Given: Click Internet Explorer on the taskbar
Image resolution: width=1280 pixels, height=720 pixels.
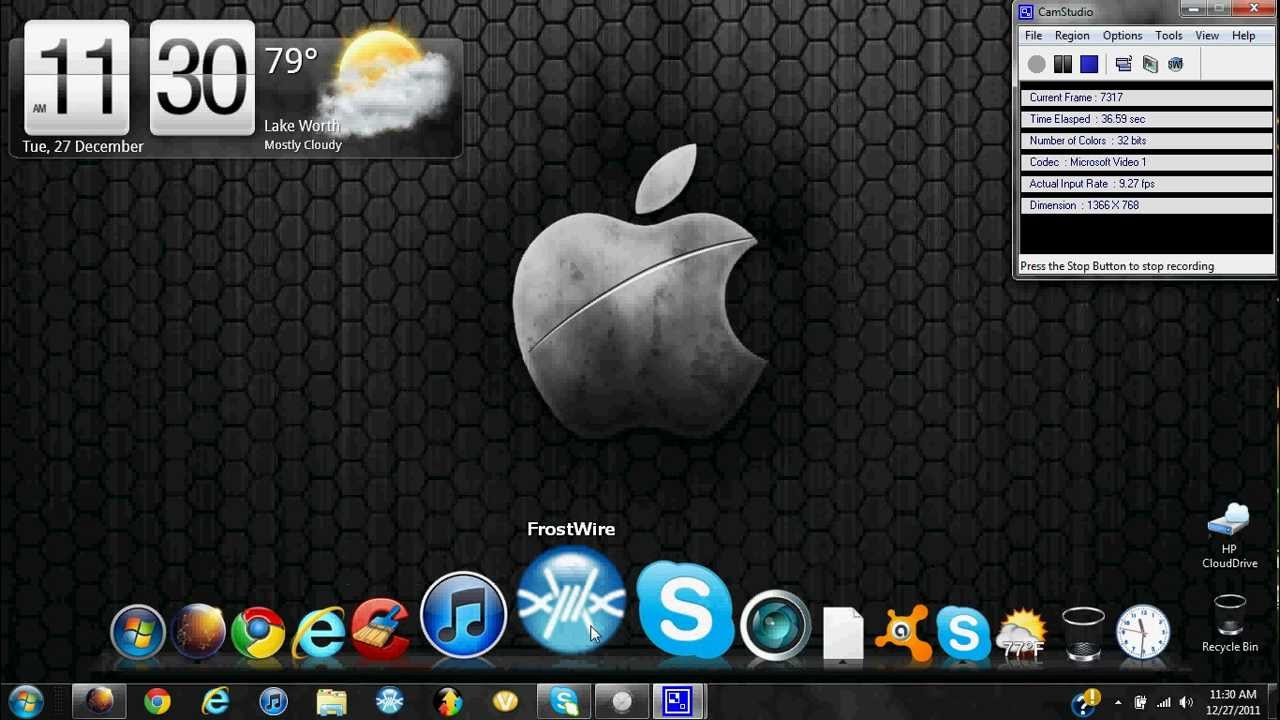Looking at the screenshot, I should [x=215, y=702].
